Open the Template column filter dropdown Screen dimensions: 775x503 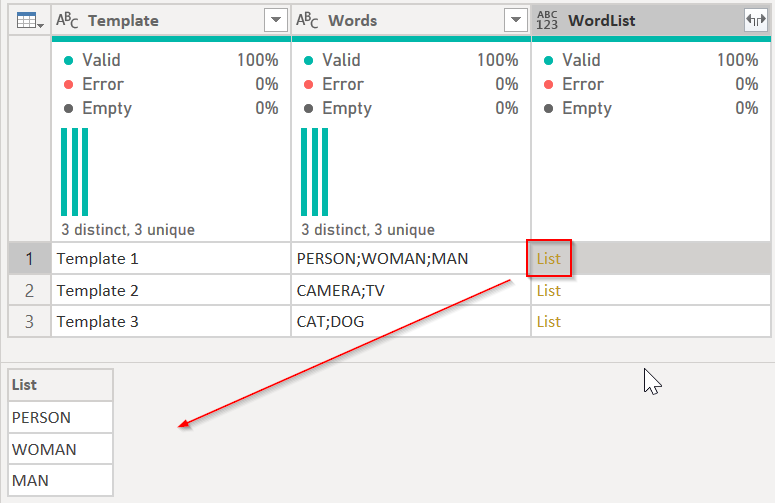276,20
